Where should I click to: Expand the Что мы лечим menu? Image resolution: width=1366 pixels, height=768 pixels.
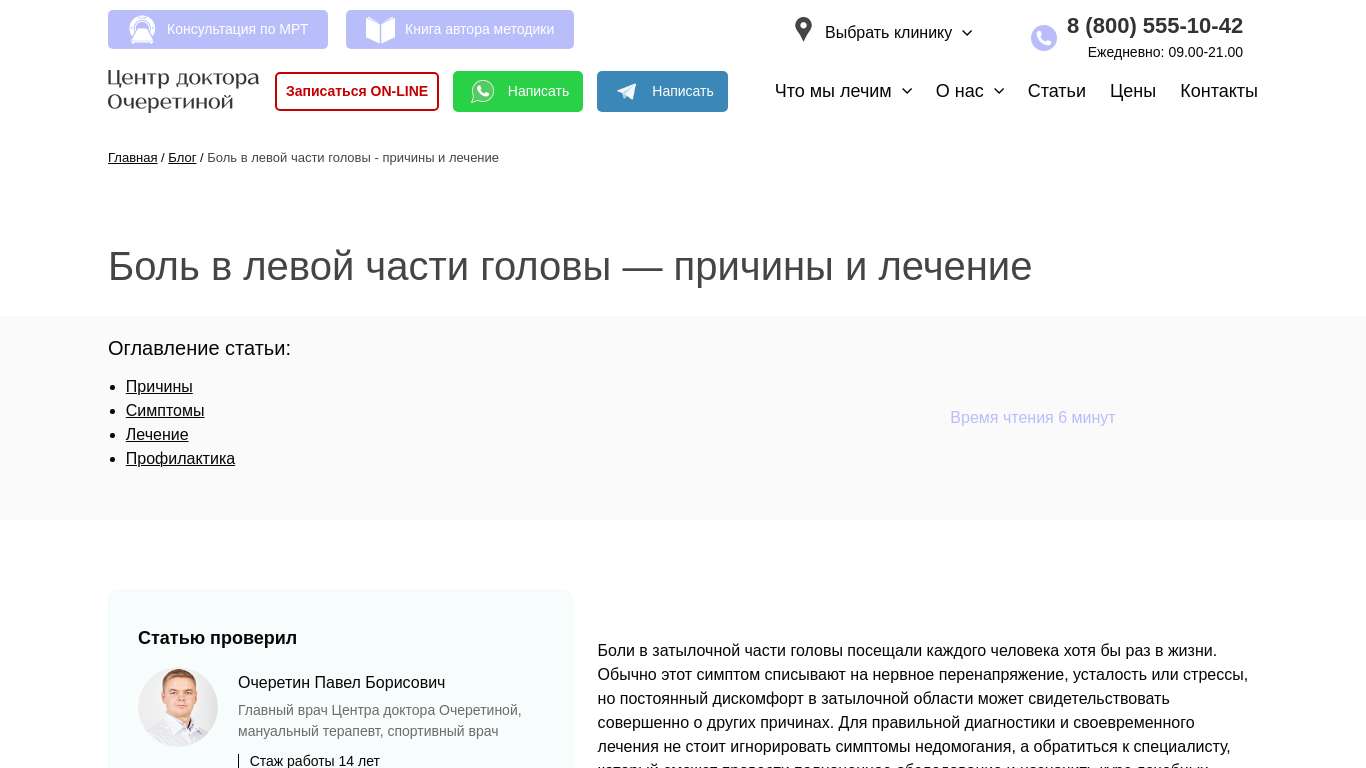843,91
